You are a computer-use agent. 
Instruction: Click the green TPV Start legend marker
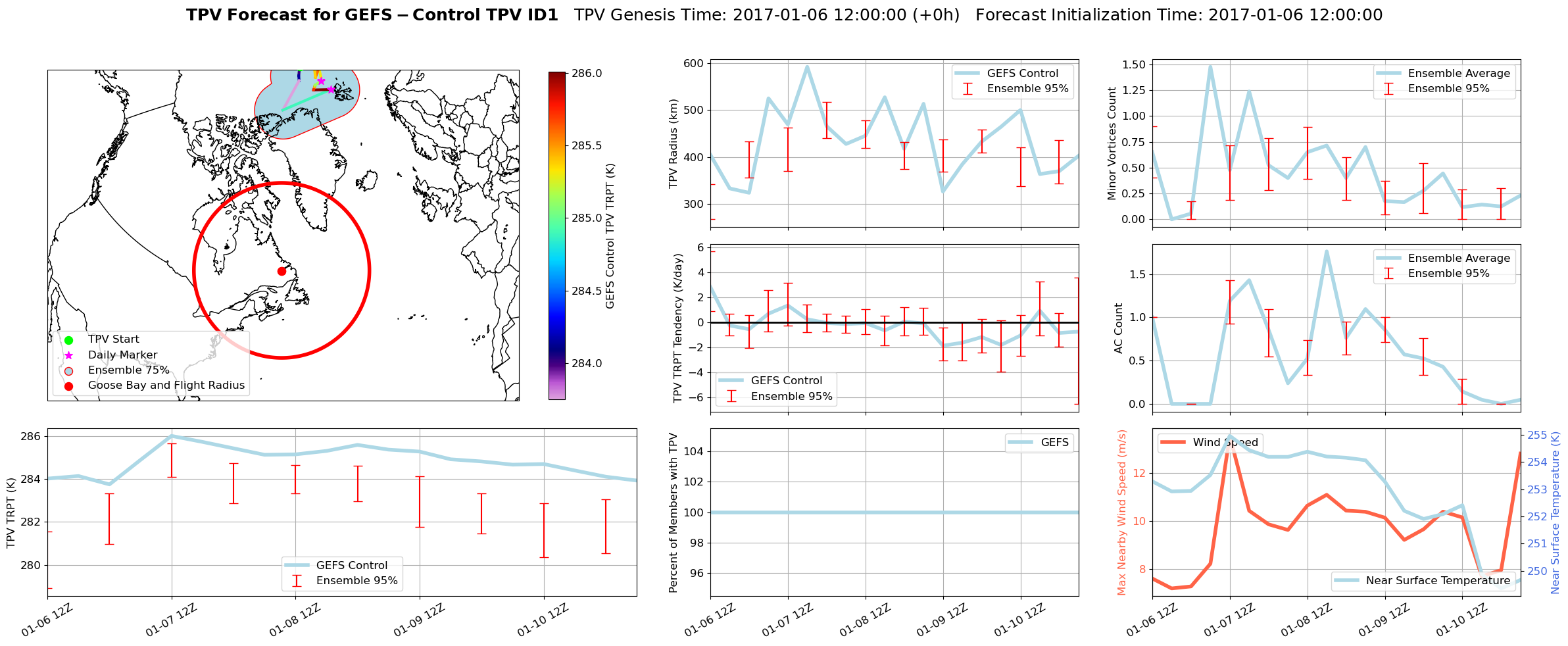pyautogui.click(x=68, y=340)
